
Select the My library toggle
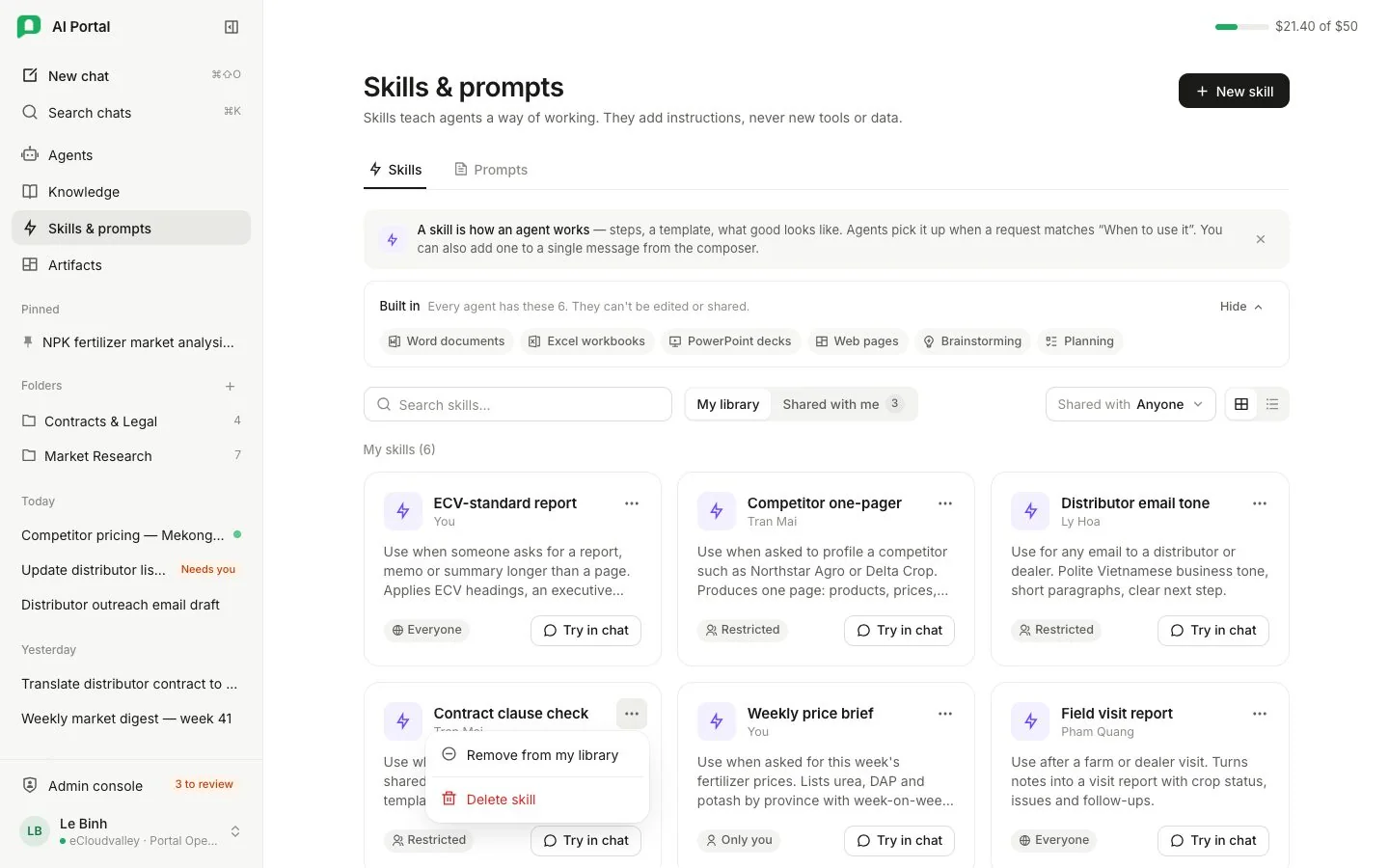click(x=728, y=404)
